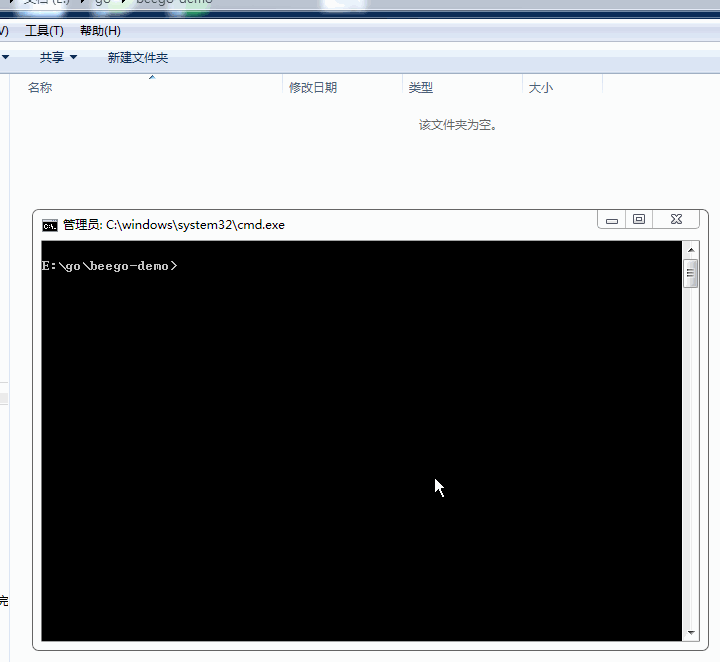Open the 共享 dropdown in Explorer toolbar
Viewport: 720px width, 662px height.
pos(58,57)
